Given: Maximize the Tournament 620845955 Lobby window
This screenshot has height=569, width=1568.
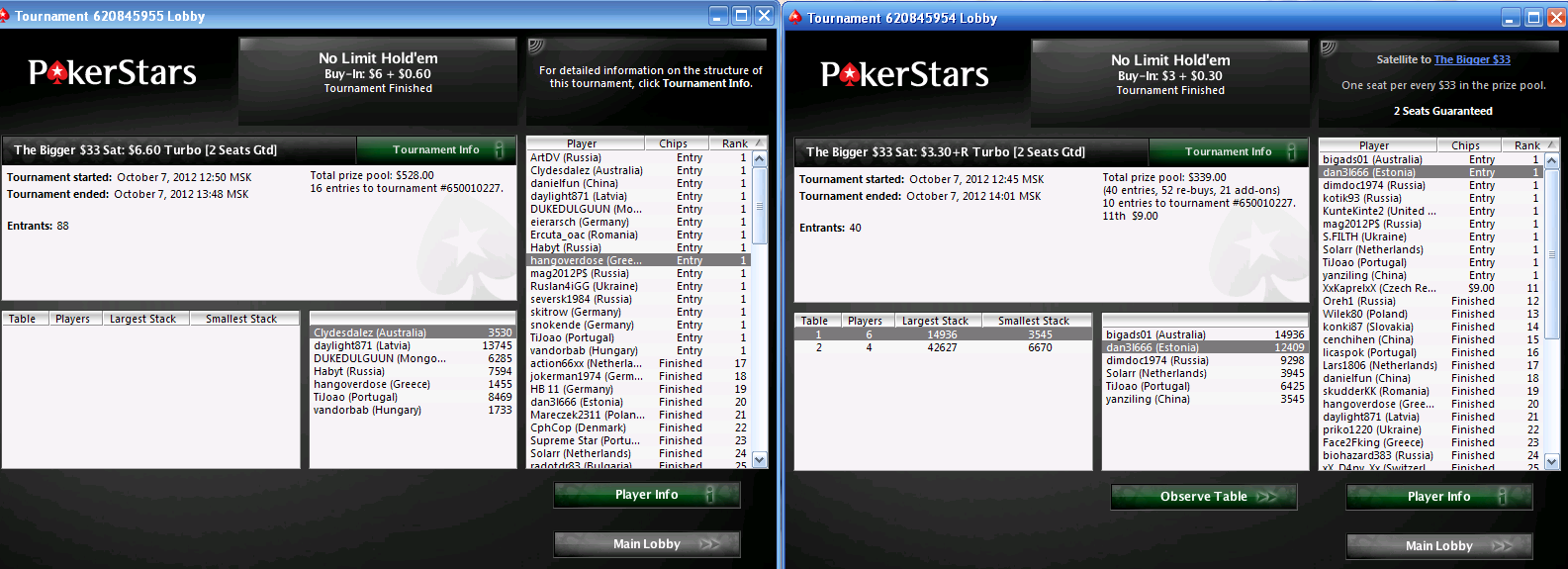Looking at the screenshot, I should [x=741, y=16].
